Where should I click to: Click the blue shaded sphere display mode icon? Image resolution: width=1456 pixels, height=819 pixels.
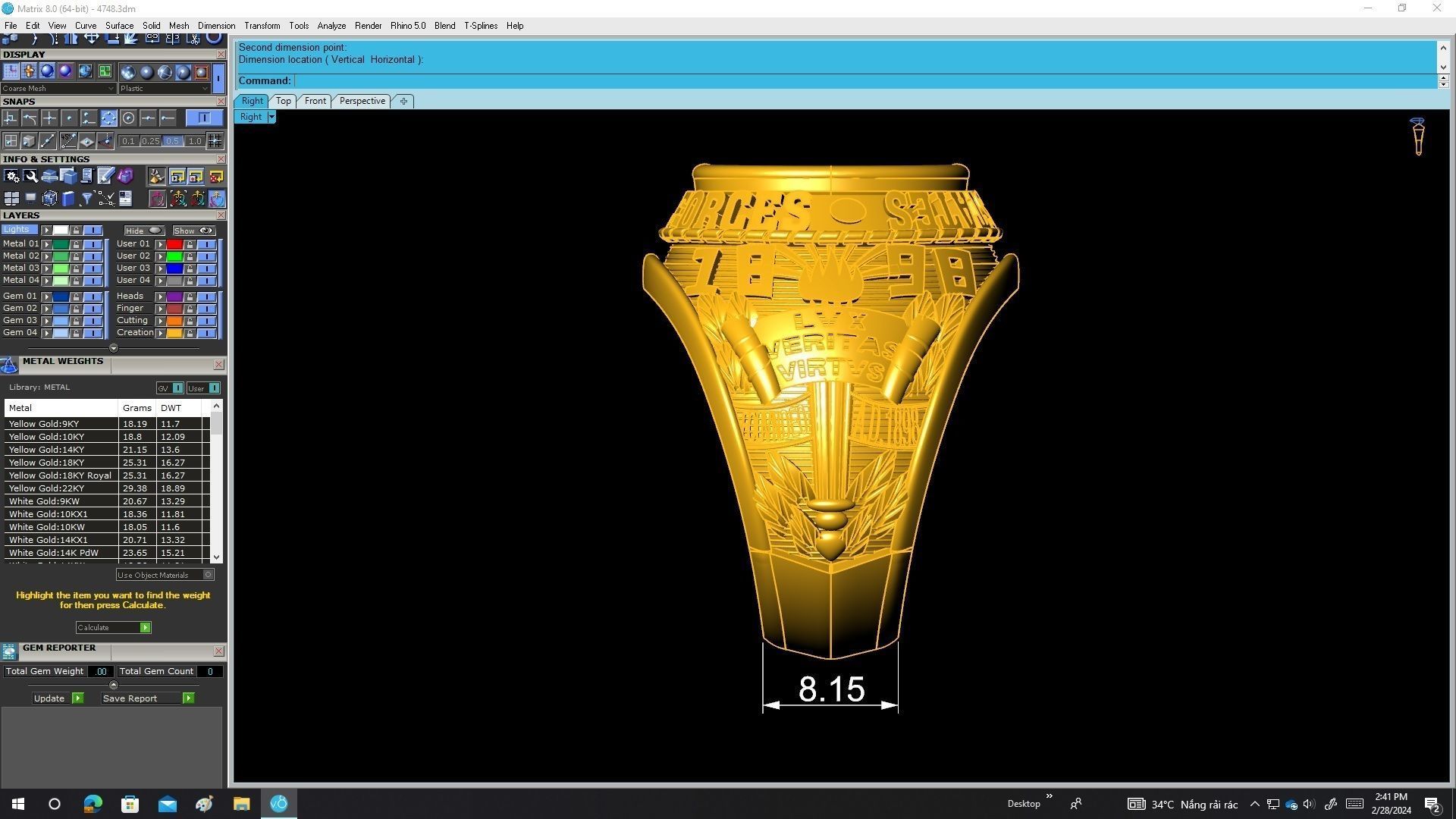[47, 71]
